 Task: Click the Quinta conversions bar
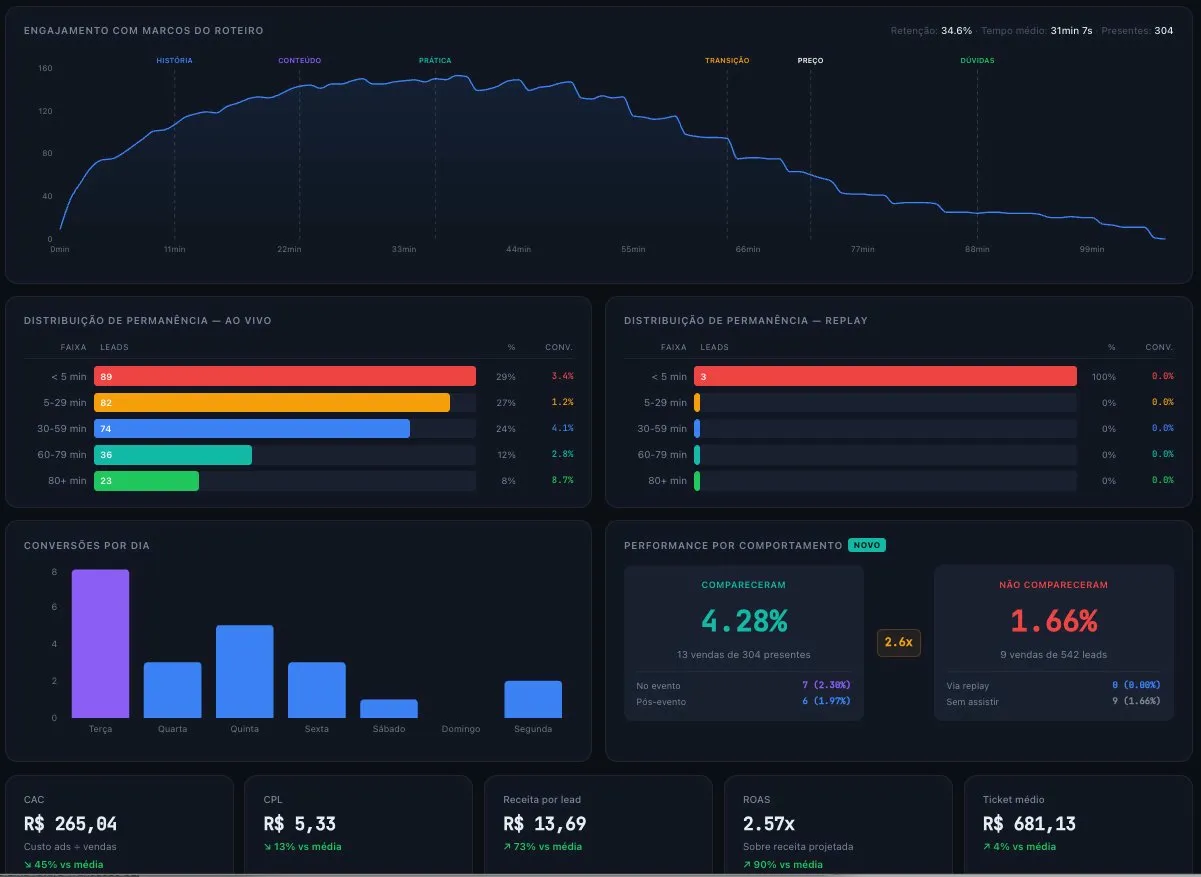tap(244, 671)
